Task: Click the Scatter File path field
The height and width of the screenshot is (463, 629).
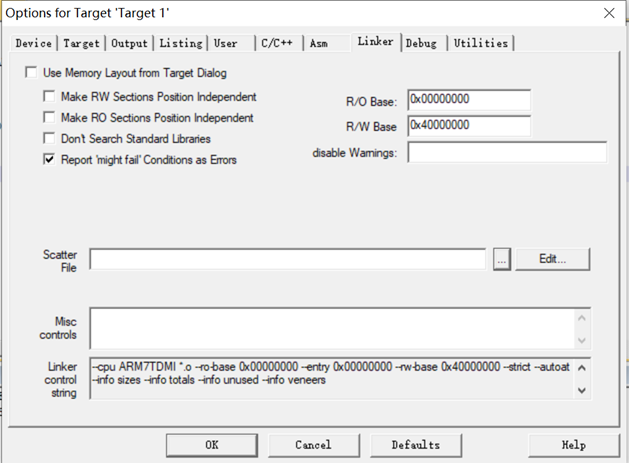Action: pyautogui.click(x=287, y=259)
